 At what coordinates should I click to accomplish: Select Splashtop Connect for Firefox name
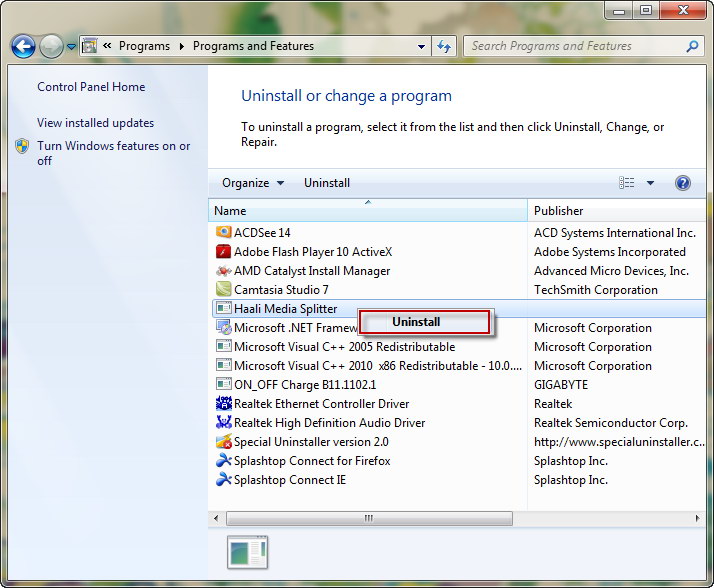pos(312,461)
